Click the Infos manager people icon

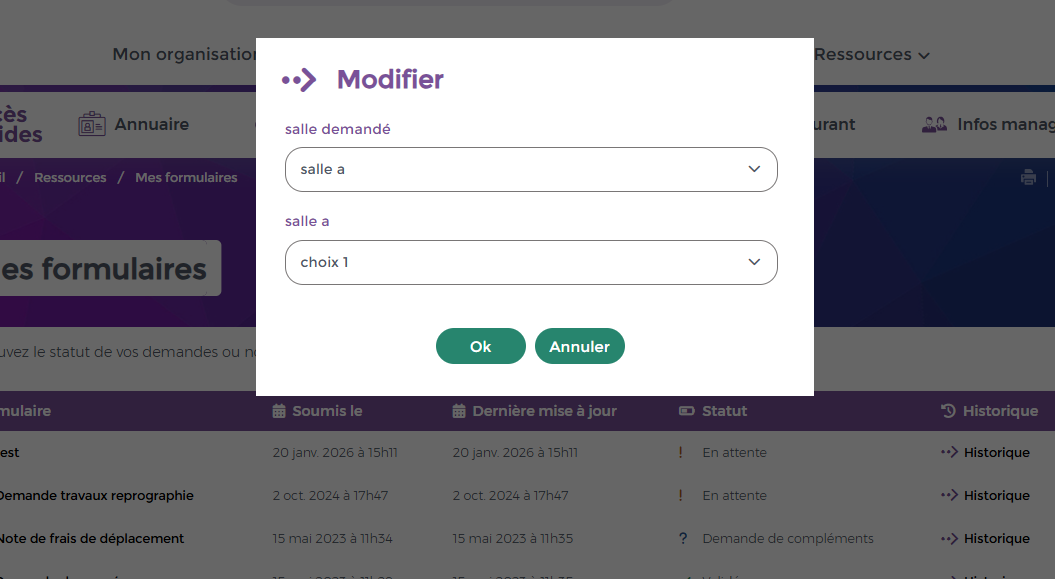934,125
